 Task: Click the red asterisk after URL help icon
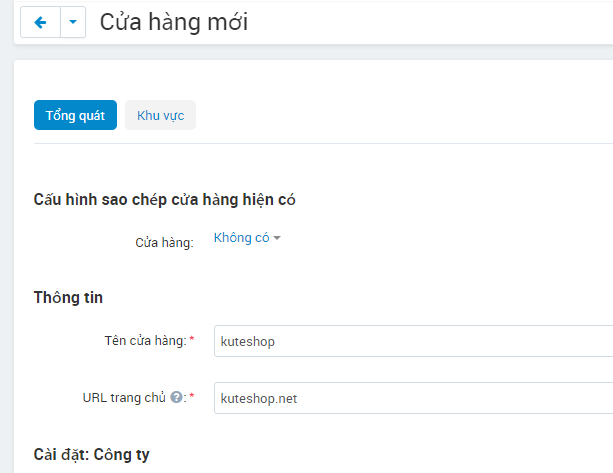pos(191,397)
